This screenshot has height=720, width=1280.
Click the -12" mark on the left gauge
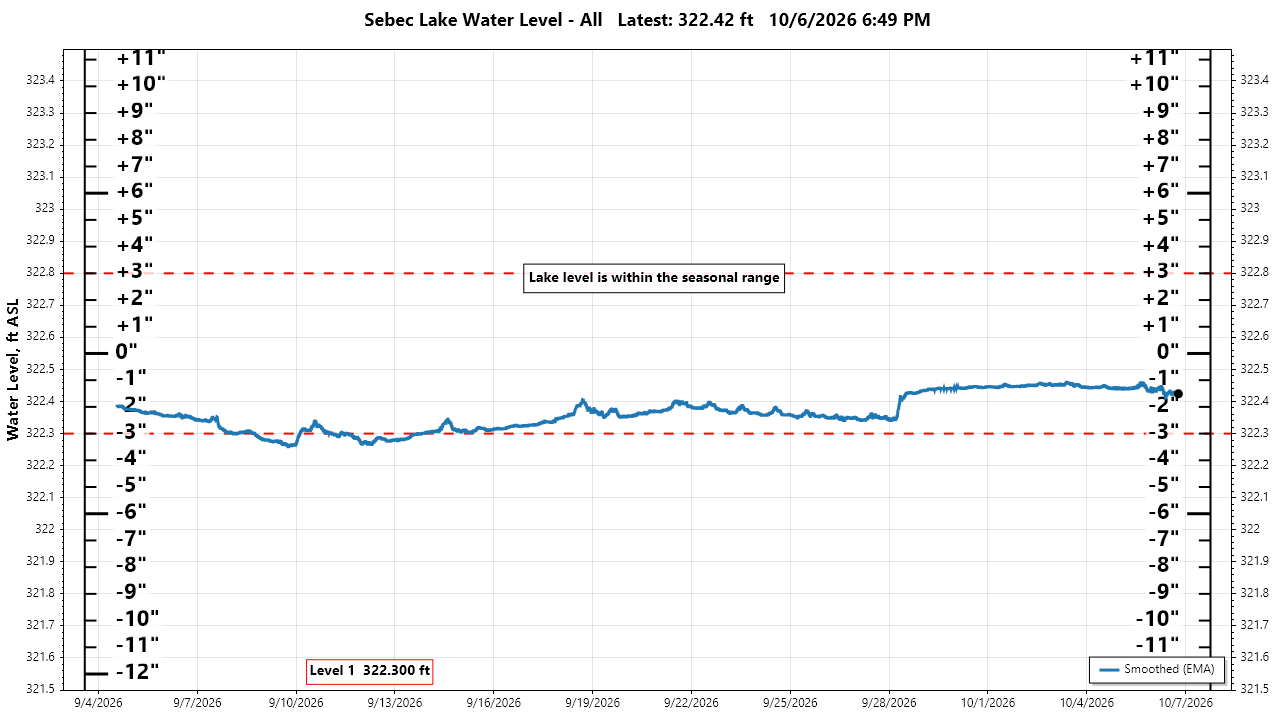[x=138, y=671]
